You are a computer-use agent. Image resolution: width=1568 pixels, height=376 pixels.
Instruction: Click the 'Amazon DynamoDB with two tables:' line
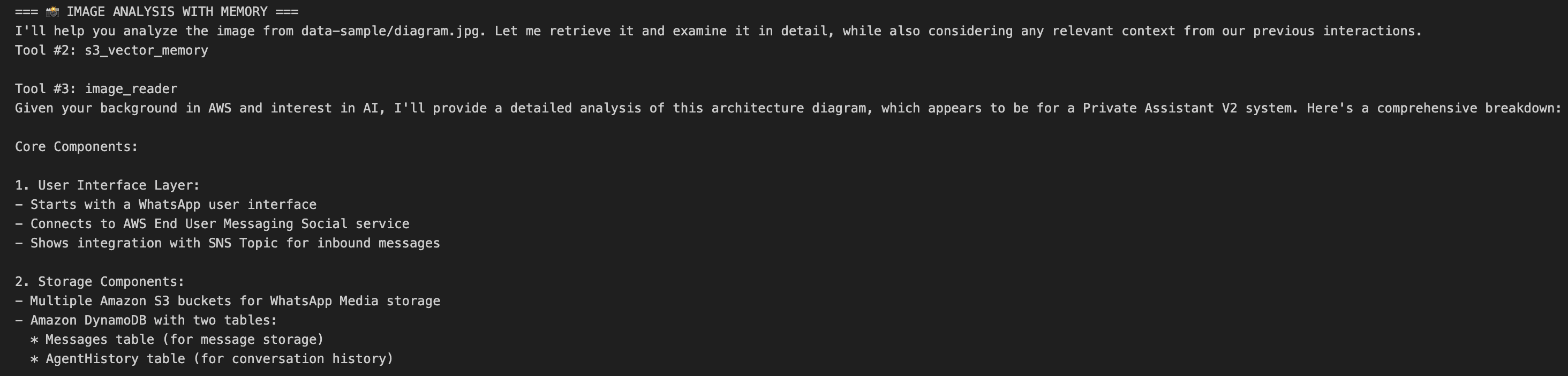coord(153,320)
